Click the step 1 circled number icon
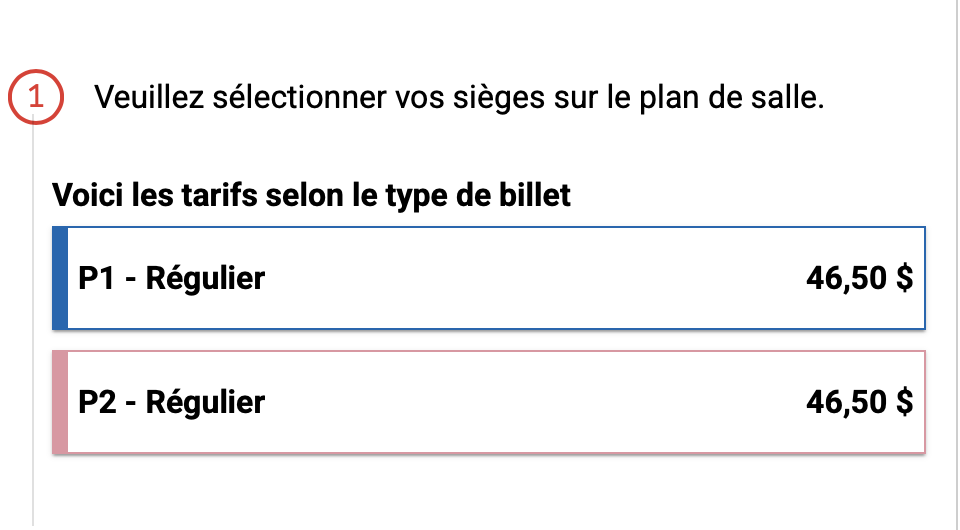Viewport: 960px width, 530px height. [36, 98]
